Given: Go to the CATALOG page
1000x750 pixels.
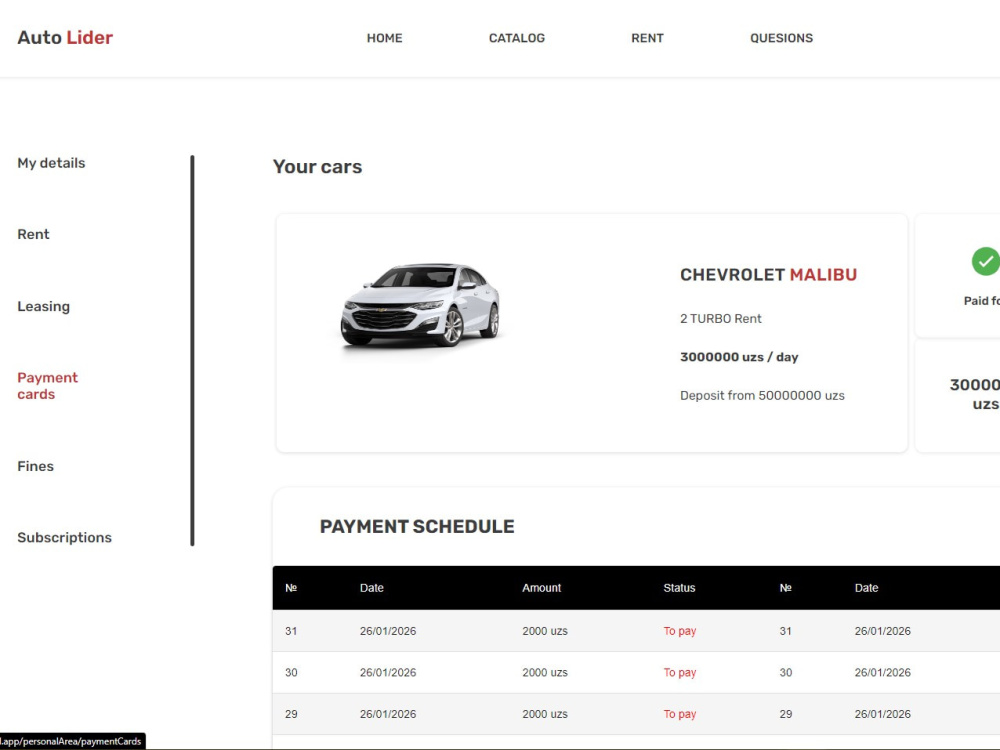Looking at the screenshot, I should click(x=517, y=38).
